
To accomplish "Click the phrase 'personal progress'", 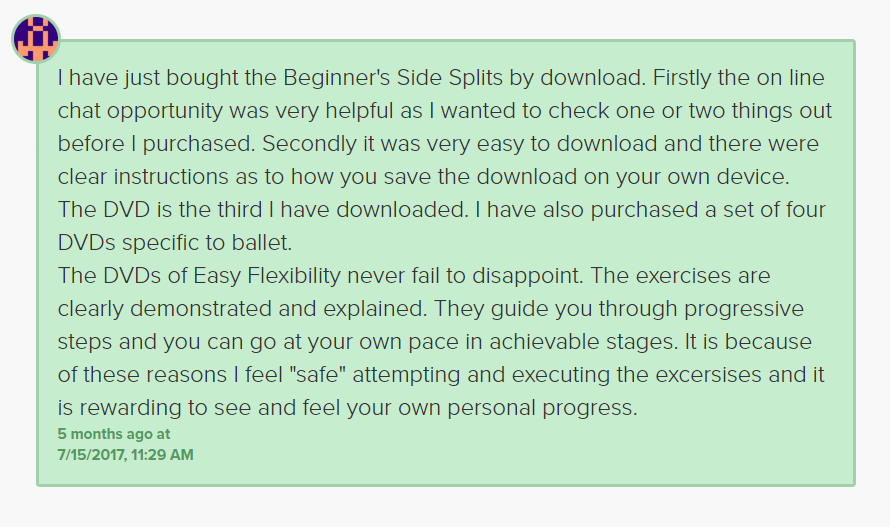I will 541,408.
